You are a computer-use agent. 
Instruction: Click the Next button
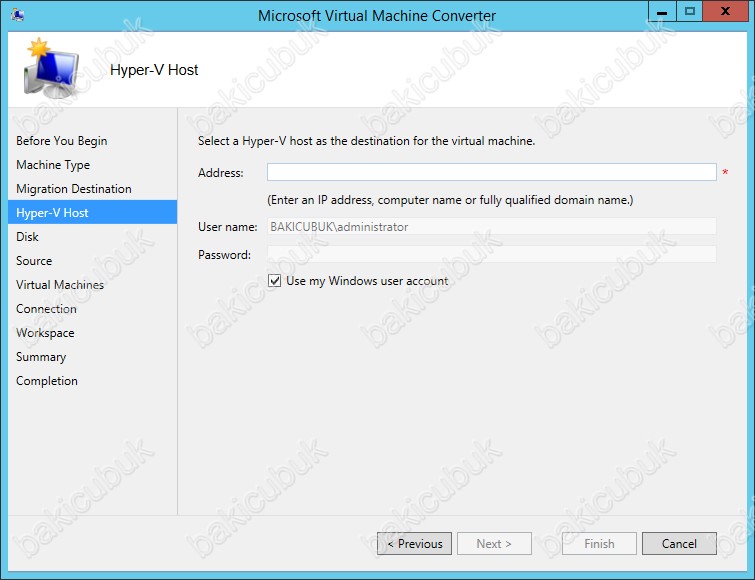[494, 543]
